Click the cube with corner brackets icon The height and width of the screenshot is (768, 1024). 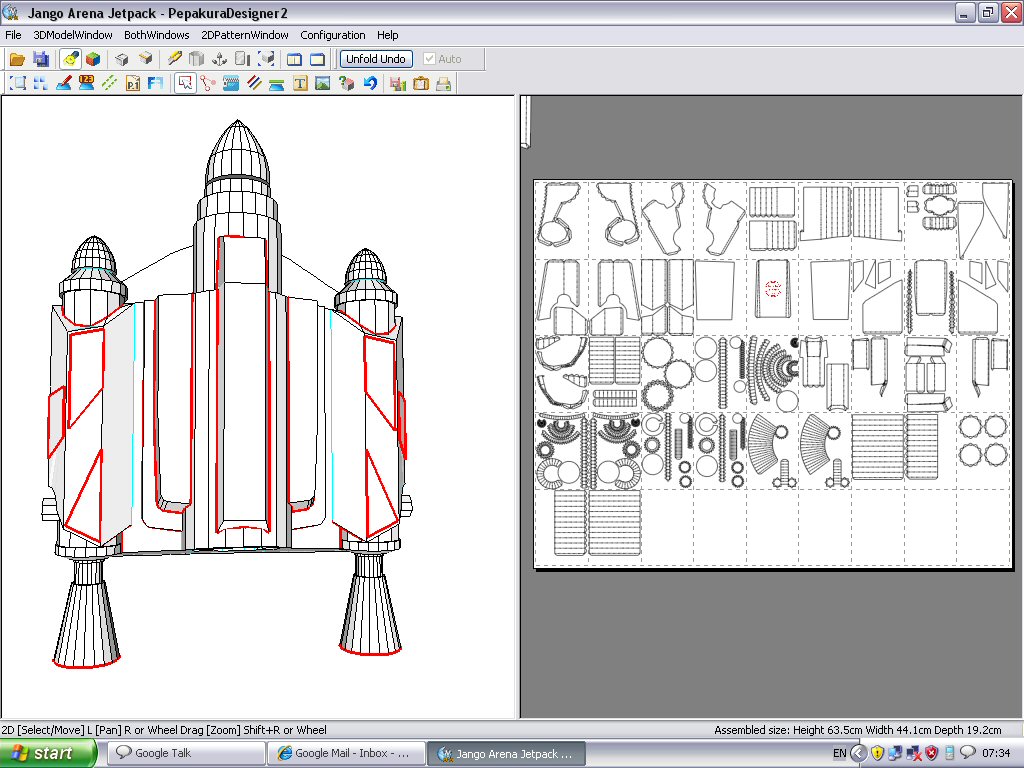(266, 59)
